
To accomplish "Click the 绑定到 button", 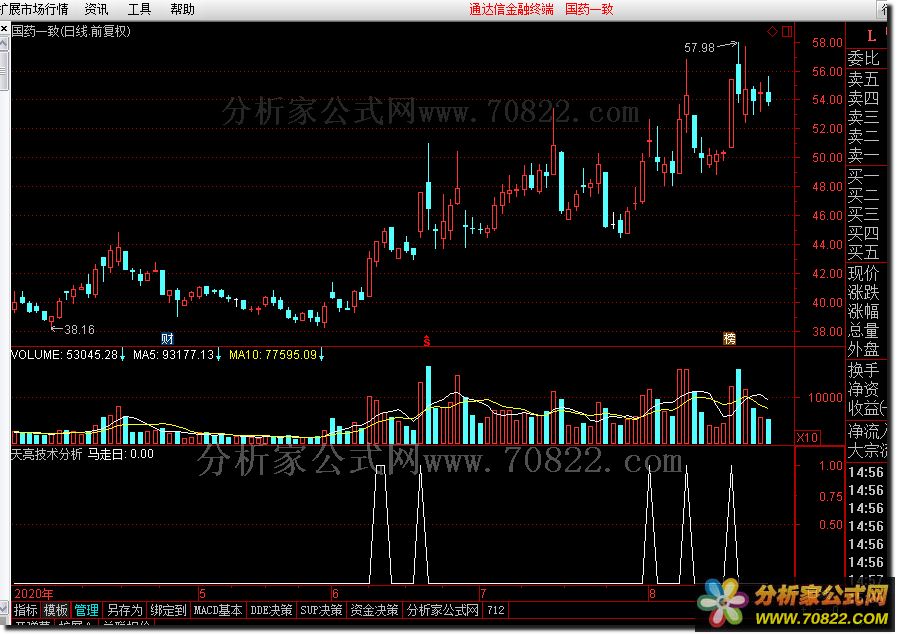I will click(x=168, y=610).
